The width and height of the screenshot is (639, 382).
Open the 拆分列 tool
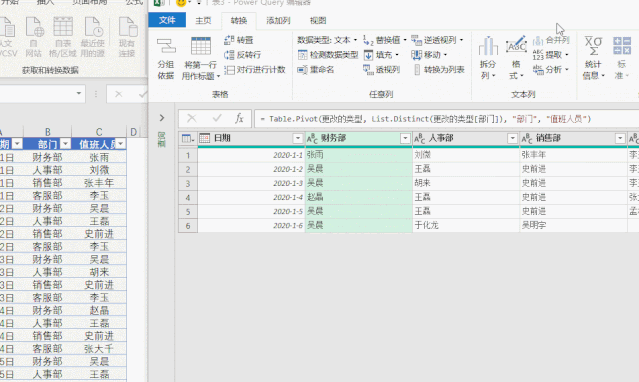488,58
